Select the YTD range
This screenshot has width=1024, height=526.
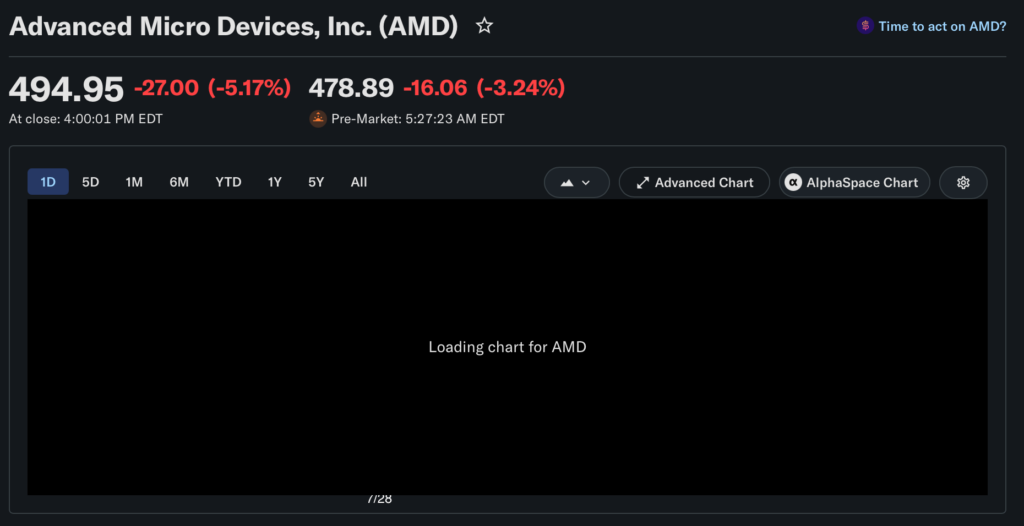point(229,182)
